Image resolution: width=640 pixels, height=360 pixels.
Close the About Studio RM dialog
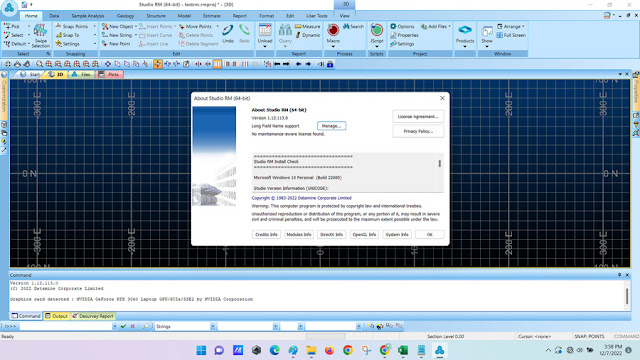(442, 98)
